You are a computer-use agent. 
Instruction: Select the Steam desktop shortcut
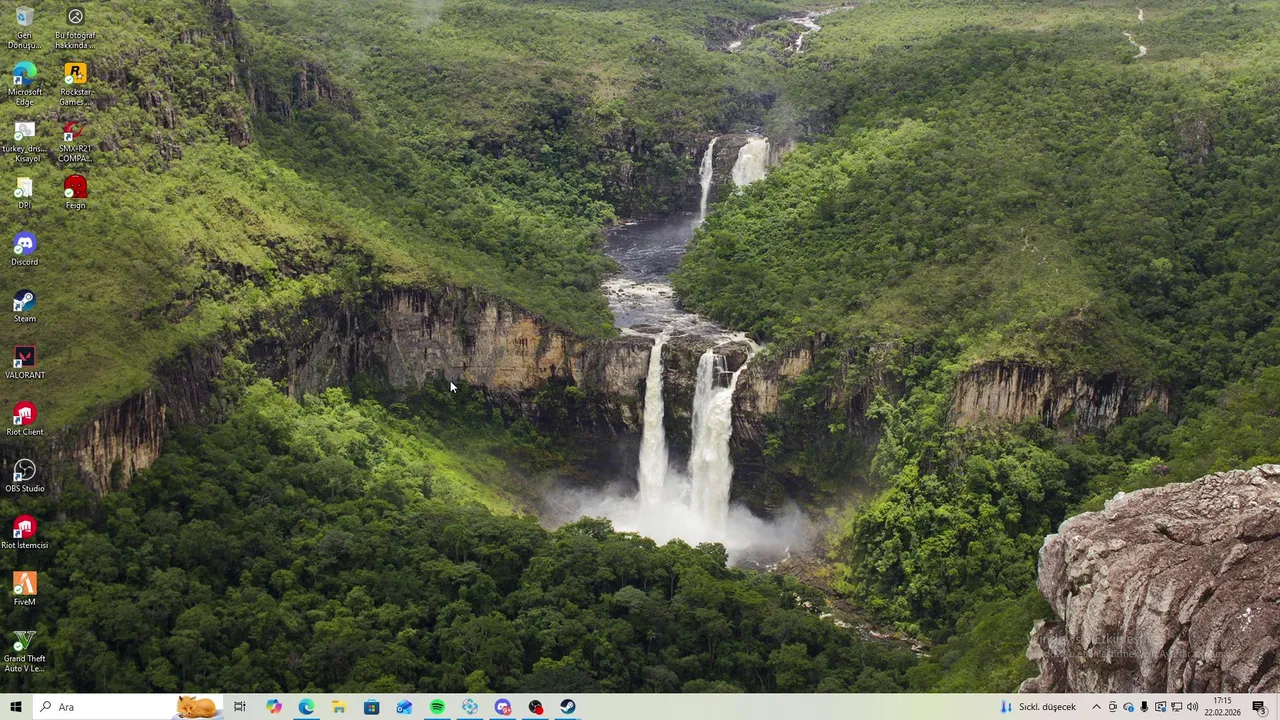(24, 307)
